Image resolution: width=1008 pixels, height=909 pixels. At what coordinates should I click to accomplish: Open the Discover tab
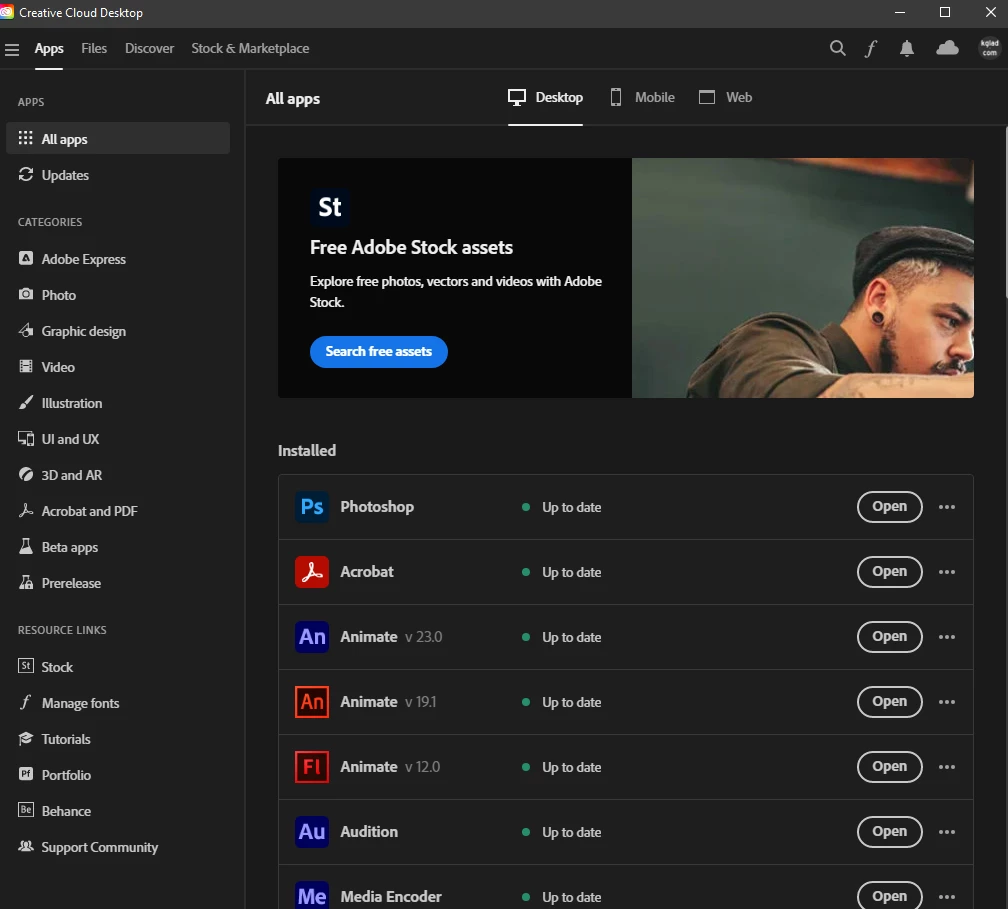149,48
